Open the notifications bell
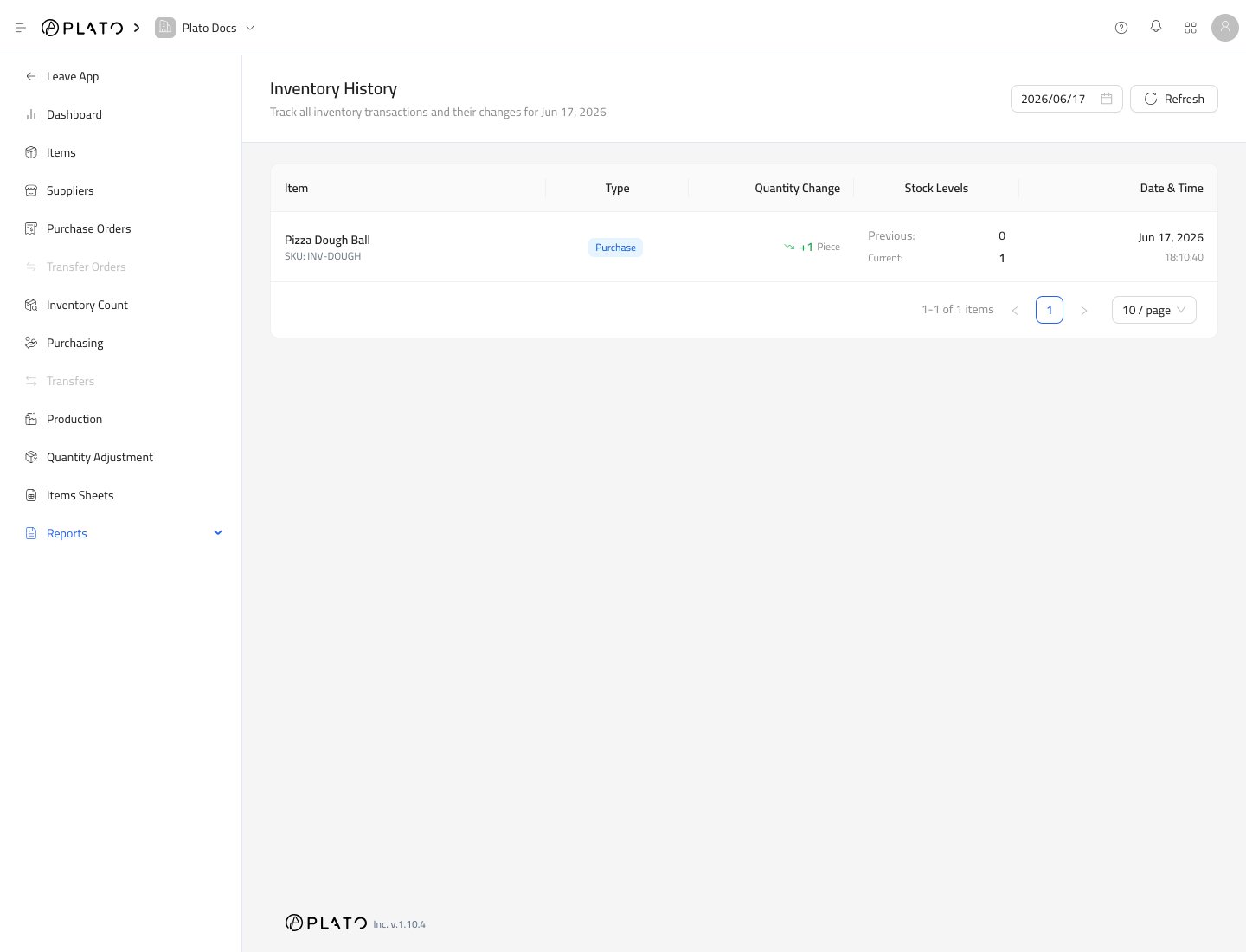This screenshot has height=952, width=1246. [1156, 28]
